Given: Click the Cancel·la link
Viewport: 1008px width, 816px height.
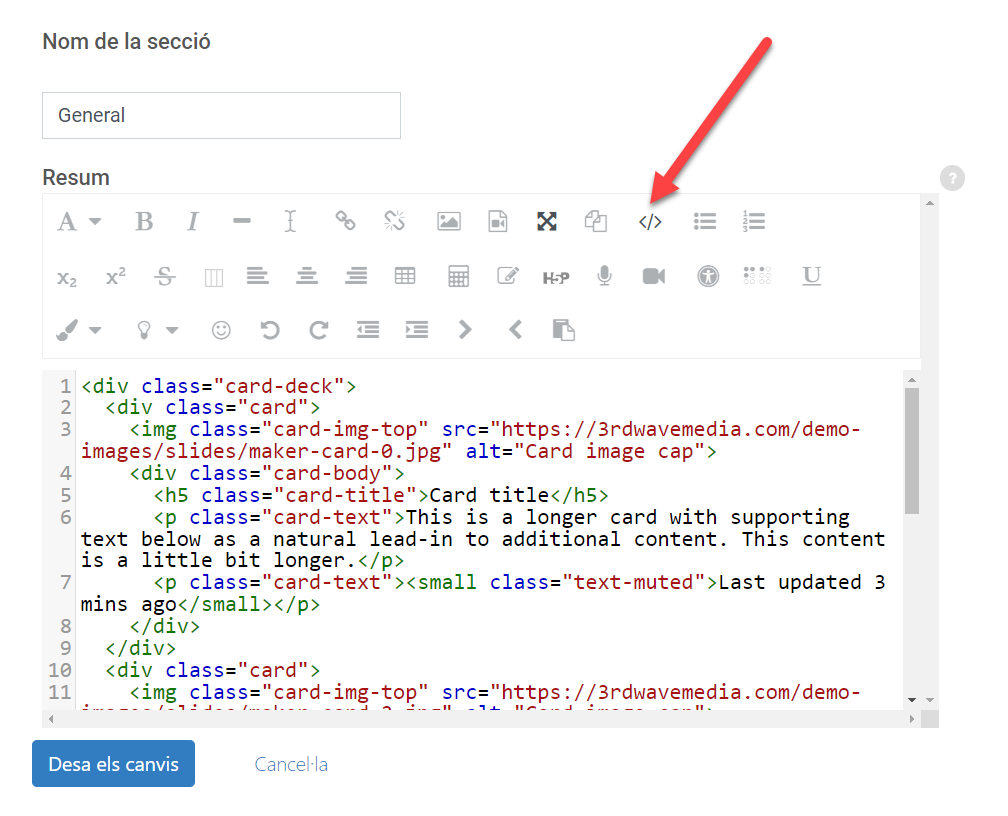Looking at the screenshot, I should point(291,765).
